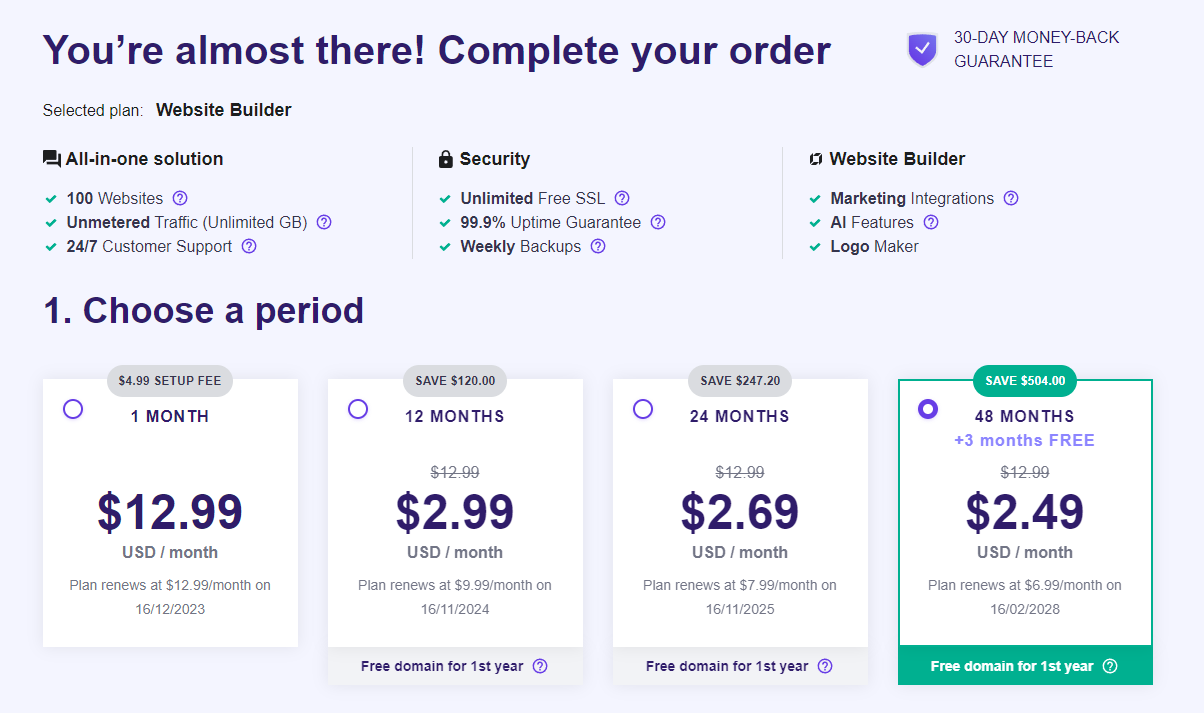Image resolution: width=1204 pixels, height=713 pixels.
Task: Click help icon beside Weekly Backups
Action: point(598,246)
